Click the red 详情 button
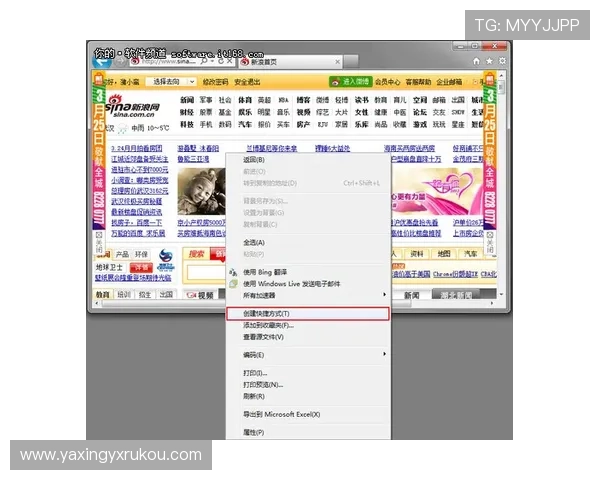Viewport: 600px width, 480px height. coord(141,268)
